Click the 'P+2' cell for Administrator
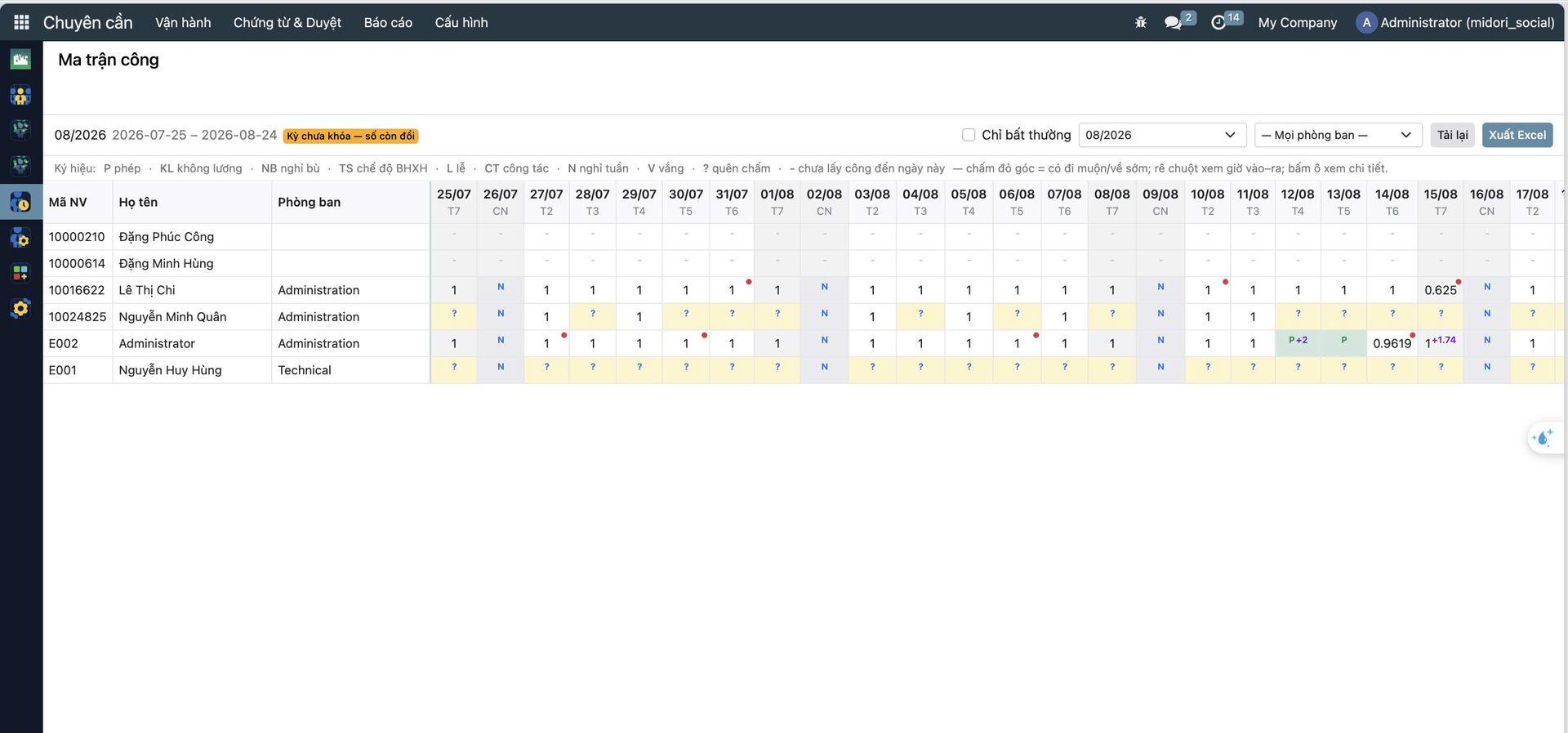 coord(1298,343)
